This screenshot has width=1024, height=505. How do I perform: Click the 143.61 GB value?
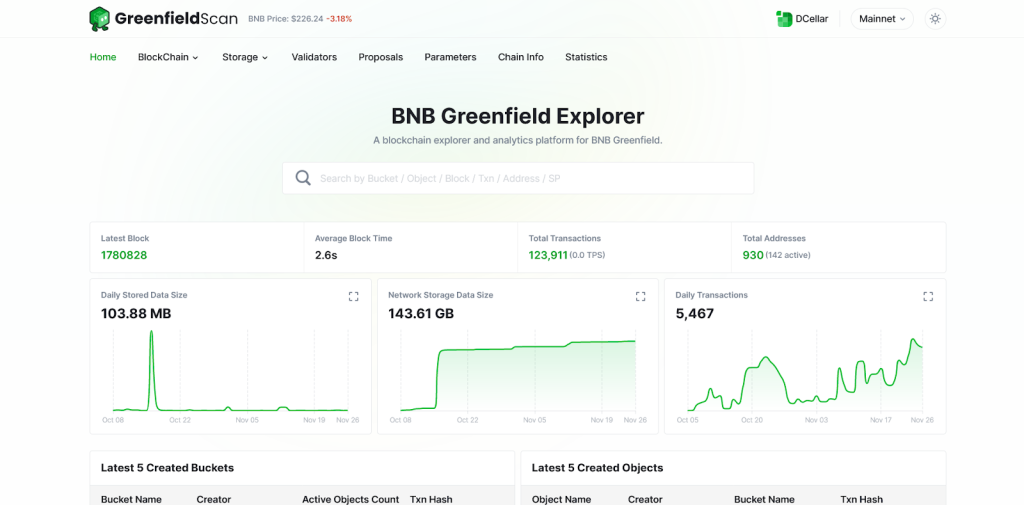tap(421, 314)
